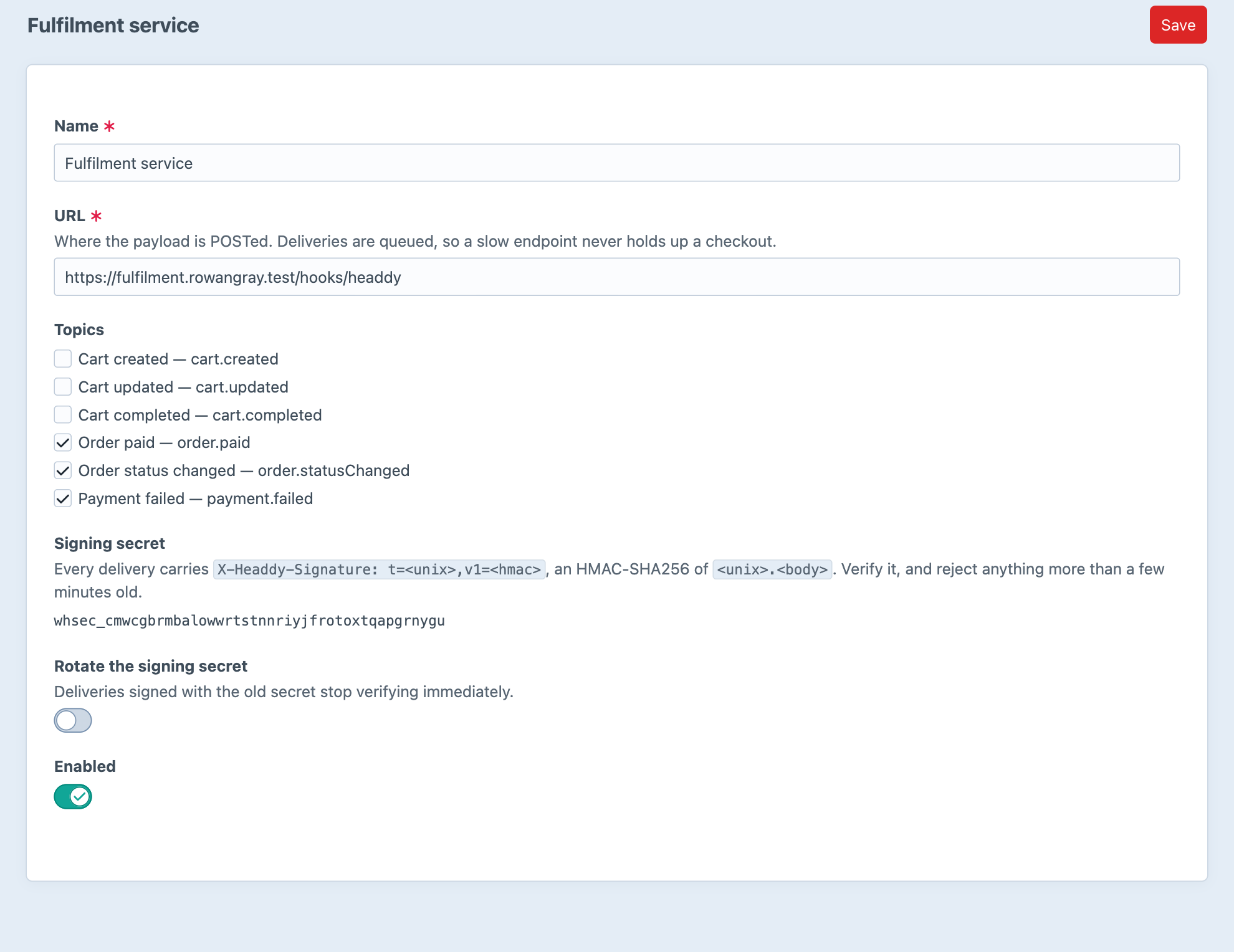Tick the Cart completed checkbox

pyautogui.click(x=63, y=414)
